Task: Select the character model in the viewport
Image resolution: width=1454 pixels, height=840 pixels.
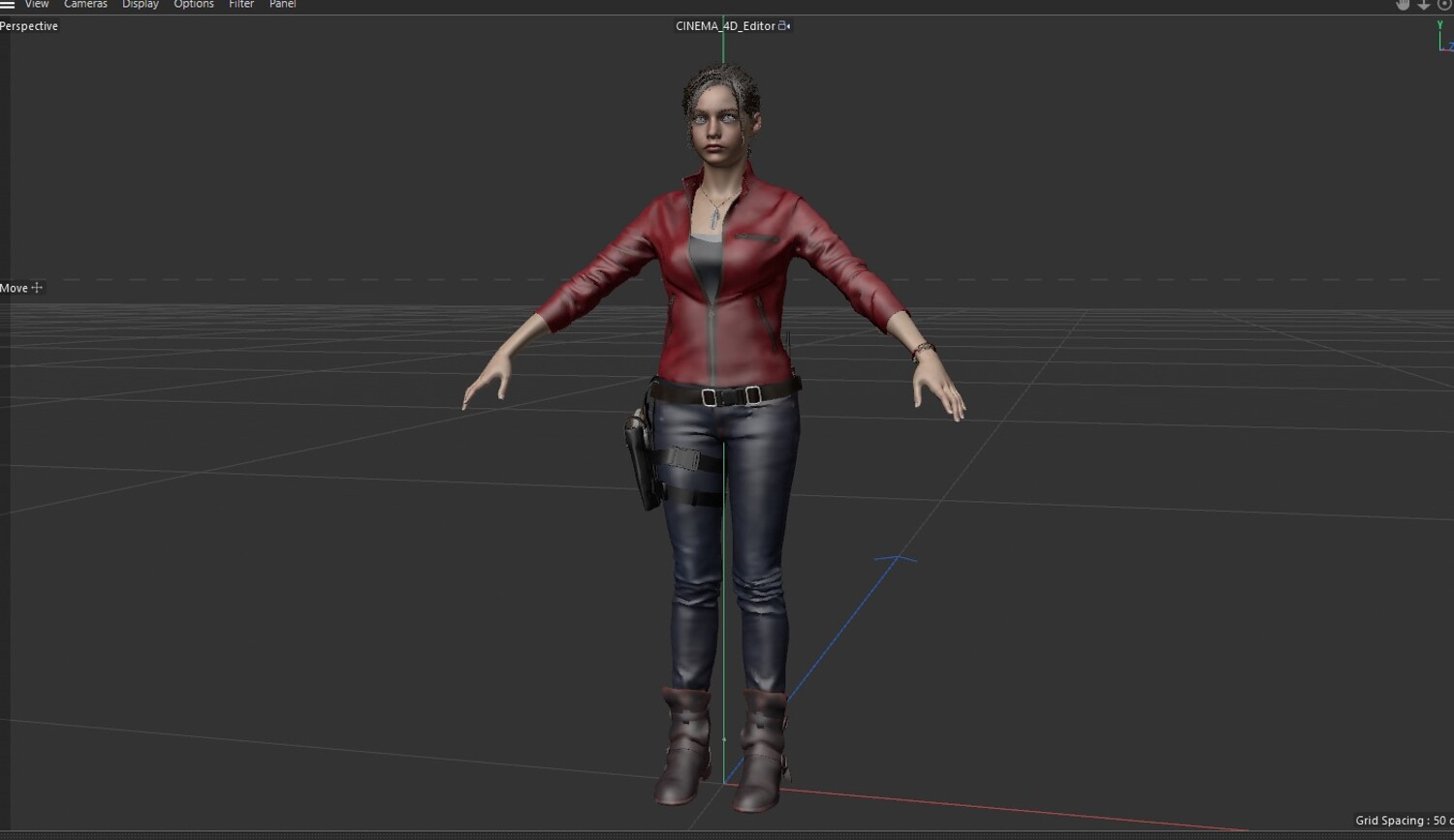Action: [715, 436]
